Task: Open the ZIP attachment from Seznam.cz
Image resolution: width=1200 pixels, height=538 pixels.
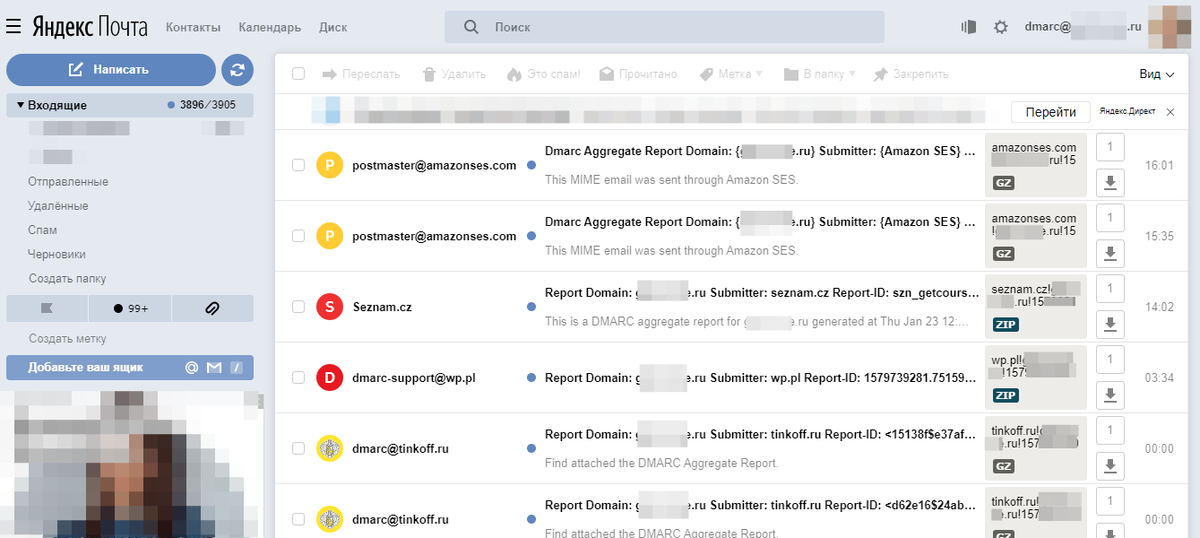Action: (x=1005, y=324)
